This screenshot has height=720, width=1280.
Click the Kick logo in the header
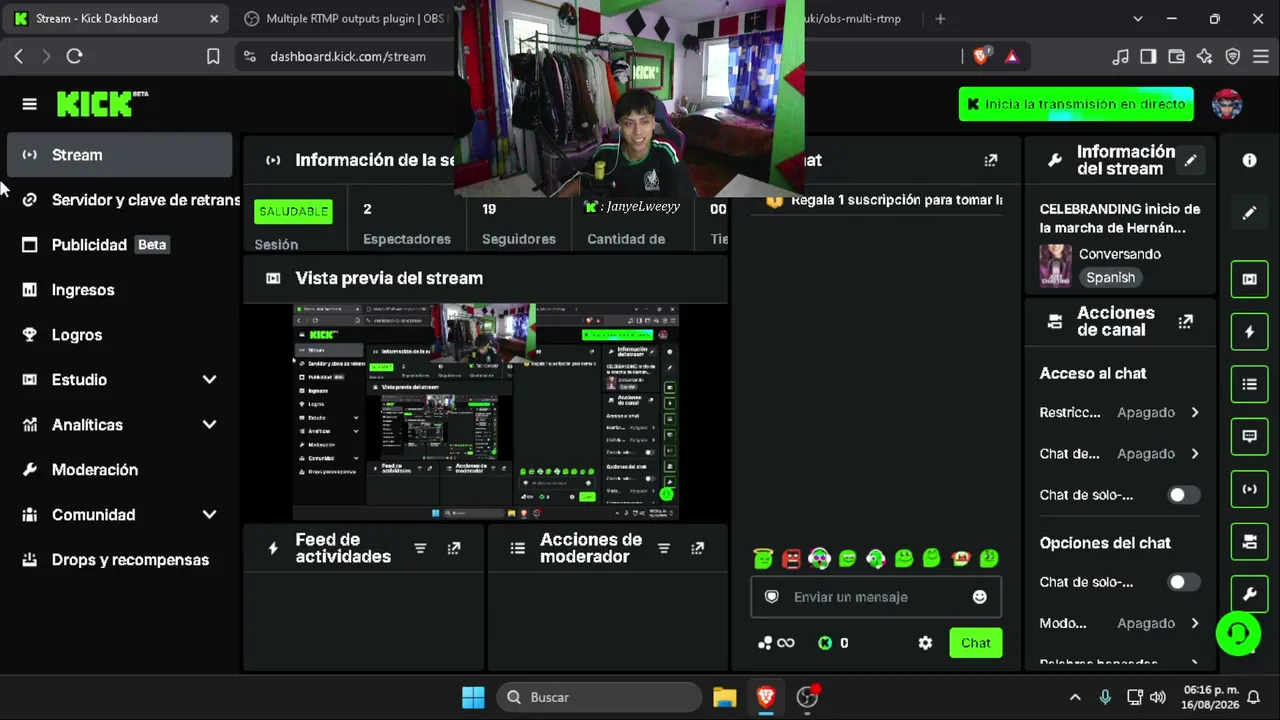102,104
